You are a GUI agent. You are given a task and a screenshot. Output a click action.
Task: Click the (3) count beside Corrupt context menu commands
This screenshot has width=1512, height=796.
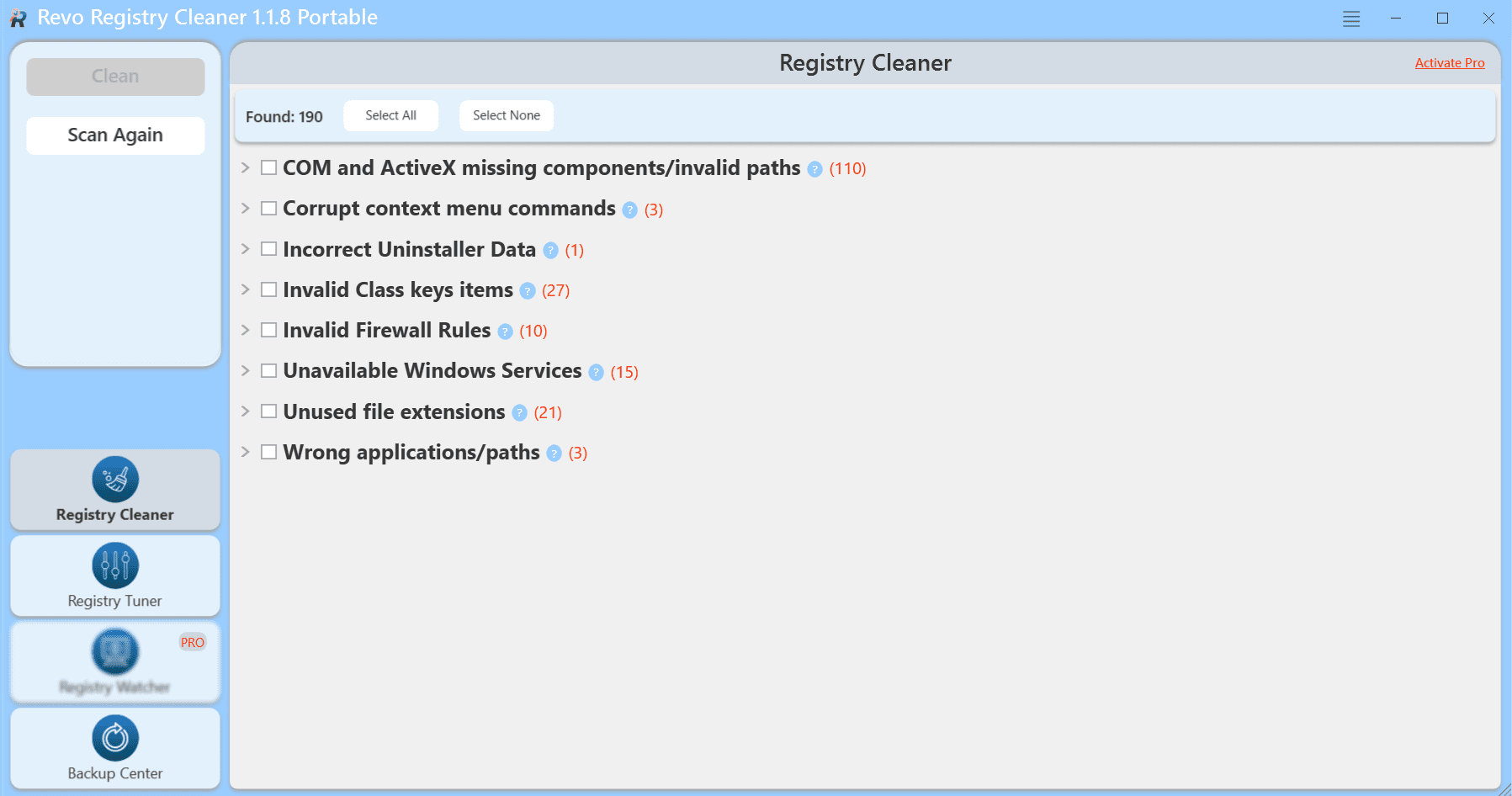click(654, 210)
